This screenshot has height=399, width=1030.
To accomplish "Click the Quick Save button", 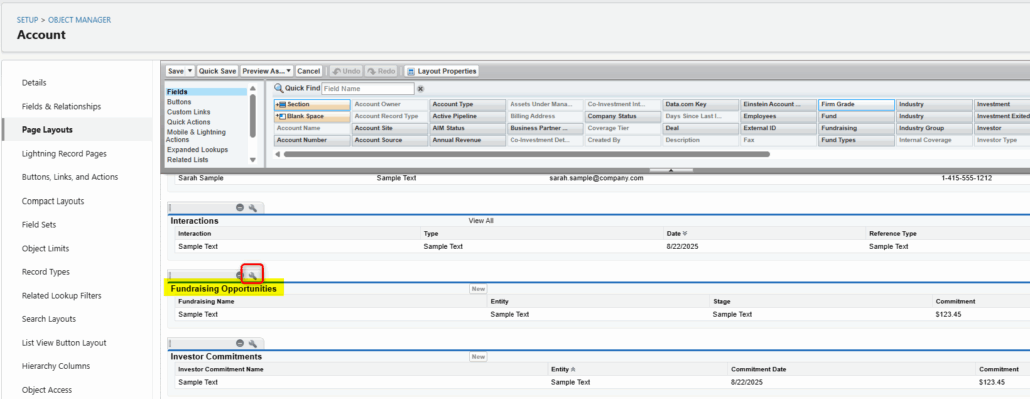I will tap(217, 71).
